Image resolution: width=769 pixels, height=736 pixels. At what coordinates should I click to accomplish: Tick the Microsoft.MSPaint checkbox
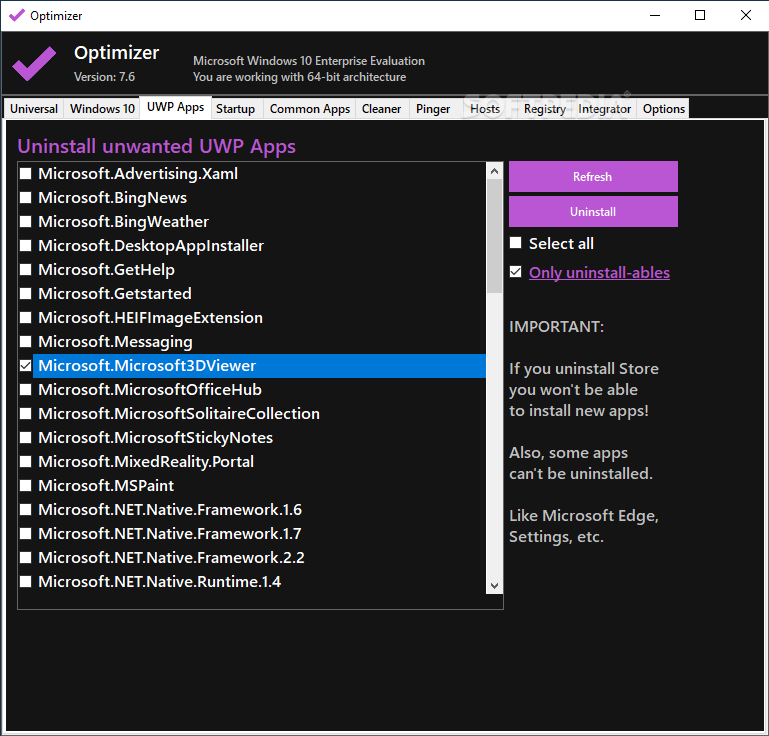click(26, 486)
